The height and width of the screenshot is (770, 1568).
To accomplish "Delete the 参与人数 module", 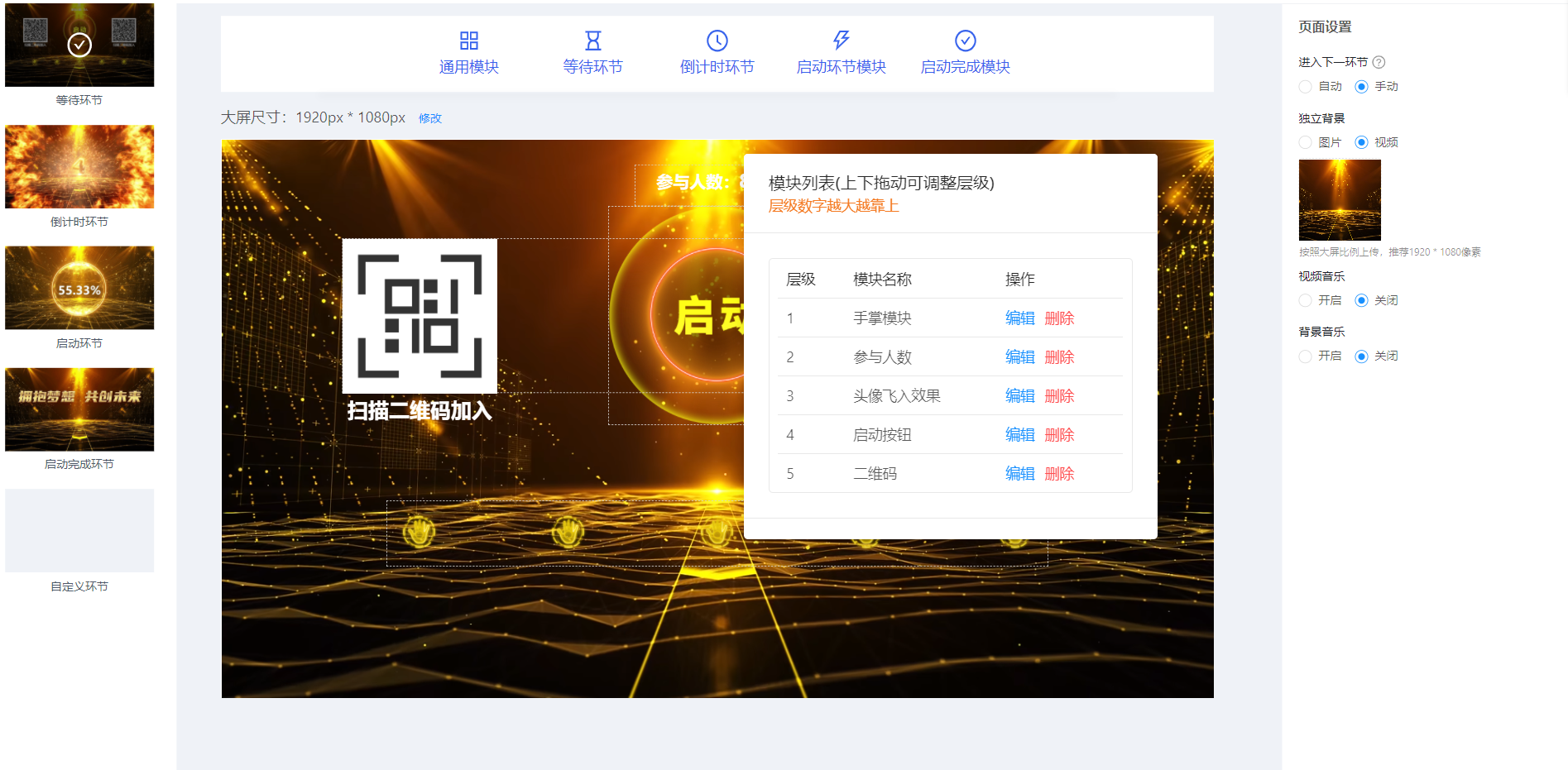I will (x=1059, y=357).
